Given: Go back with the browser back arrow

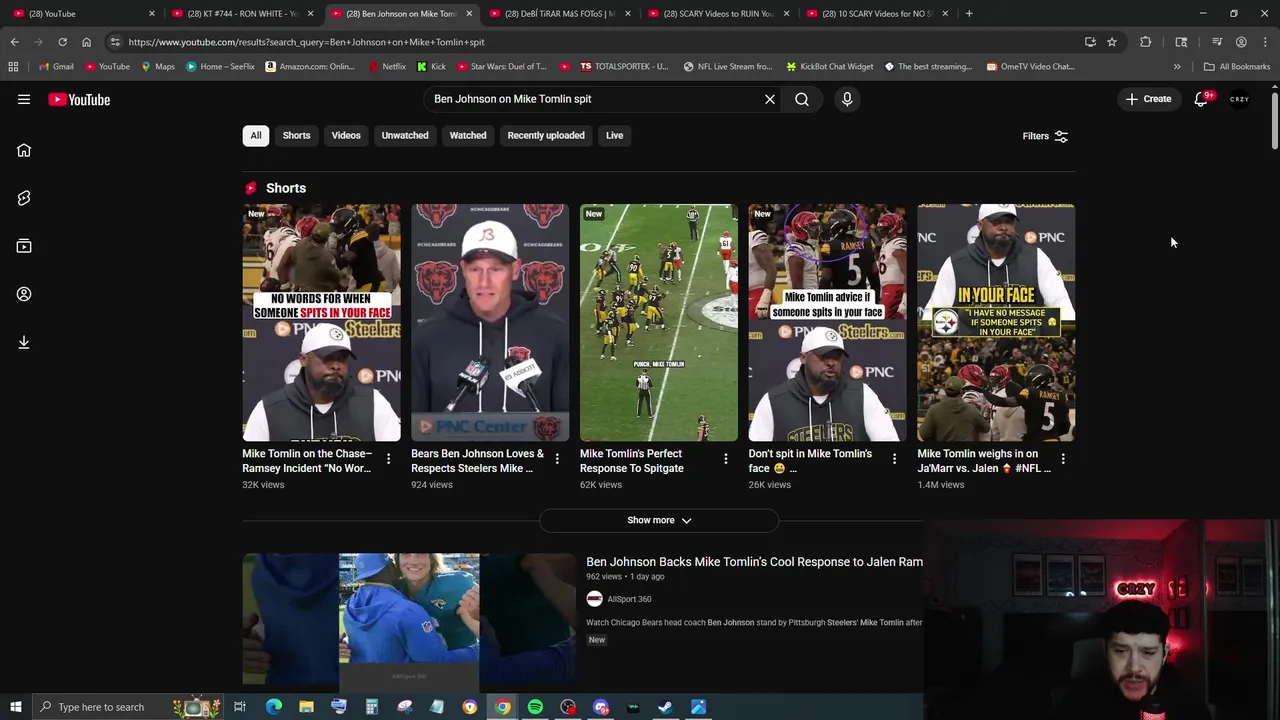Looking at the screenshot, I should click(14, 42).
